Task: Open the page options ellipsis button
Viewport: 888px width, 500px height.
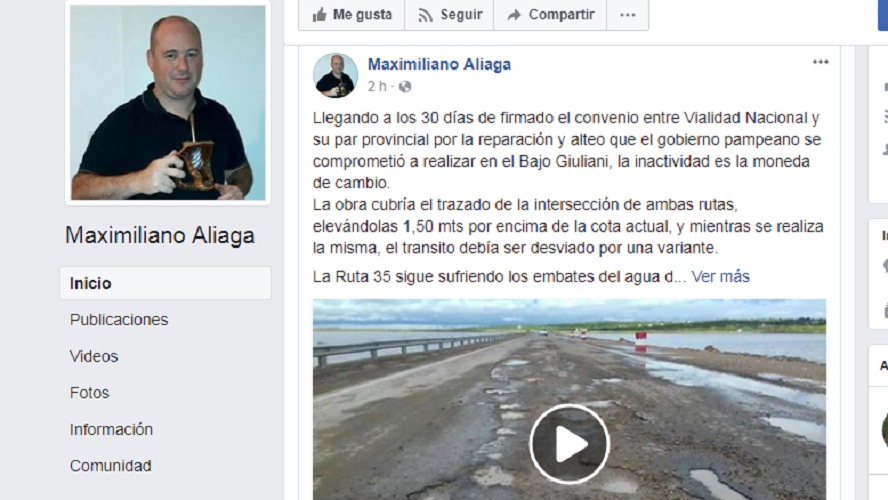Action: 627,15
